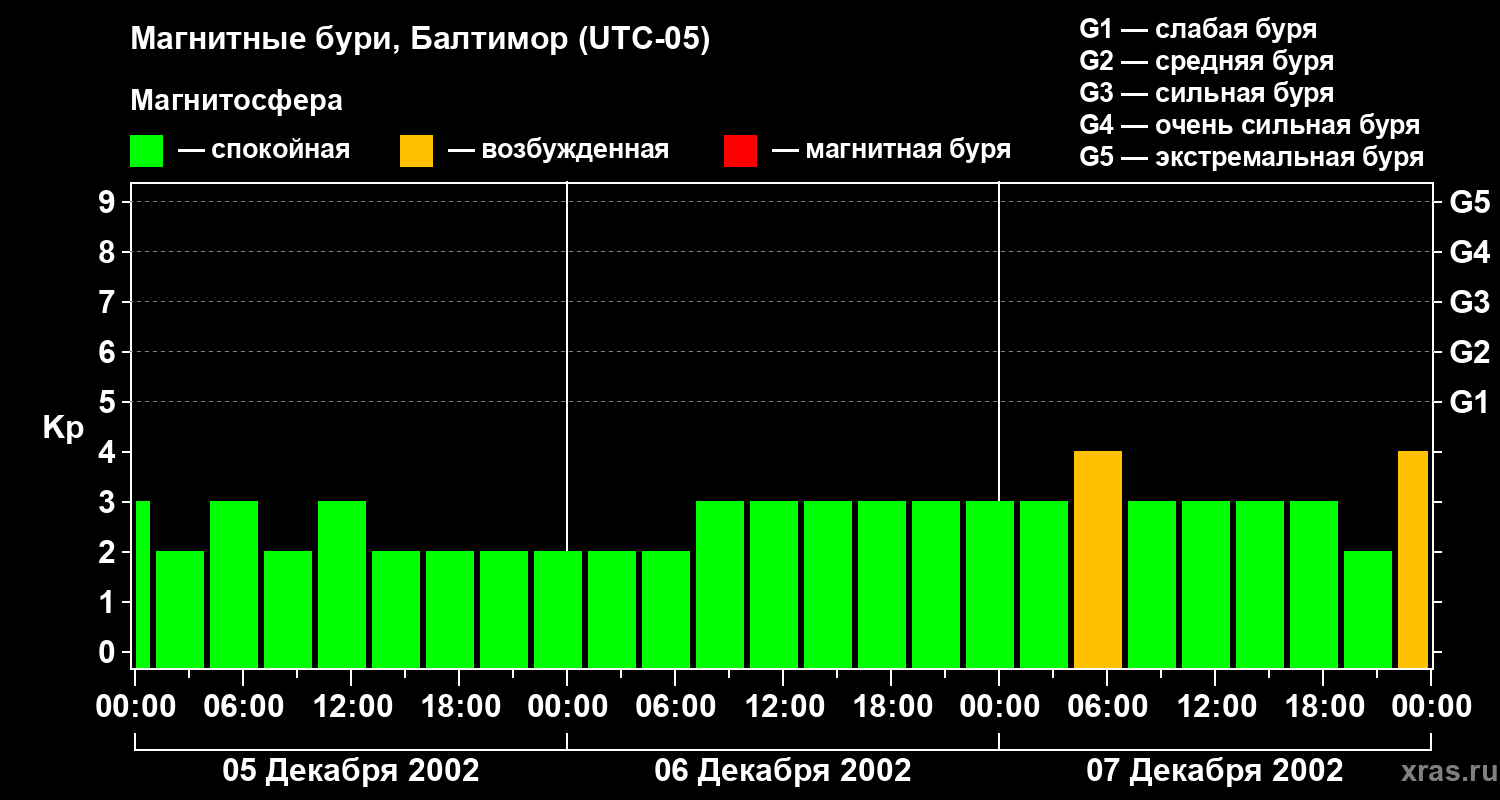Select the line G3 — сильная буря

coord(1207,93)
